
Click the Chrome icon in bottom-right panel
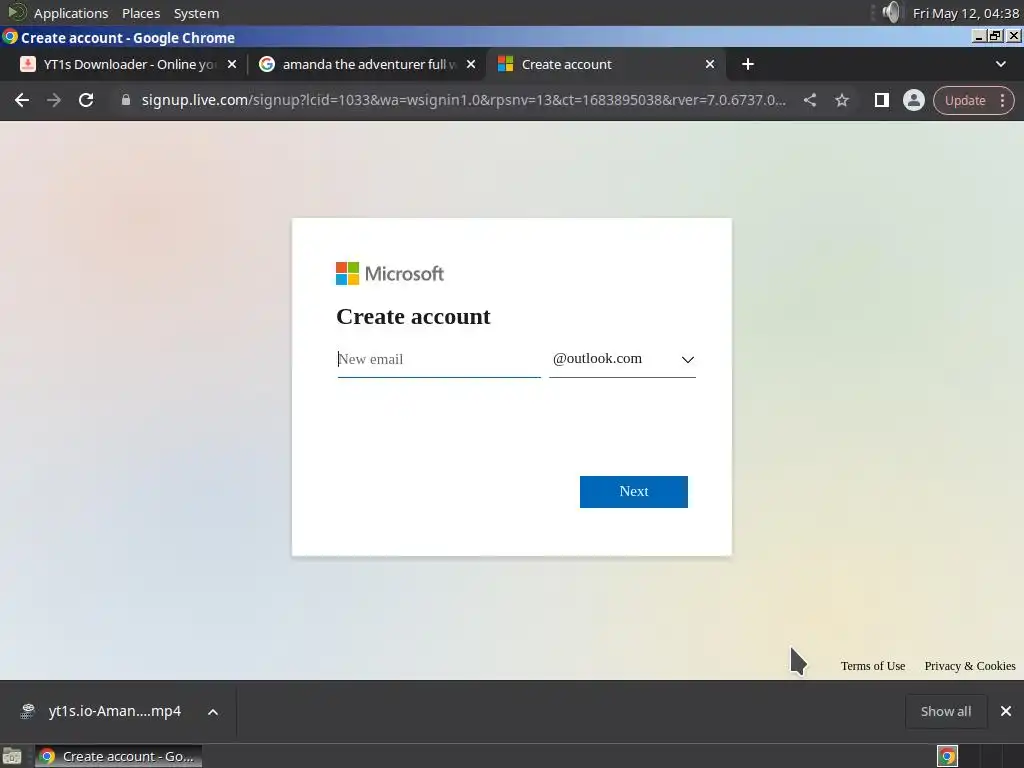pos(947,756)
